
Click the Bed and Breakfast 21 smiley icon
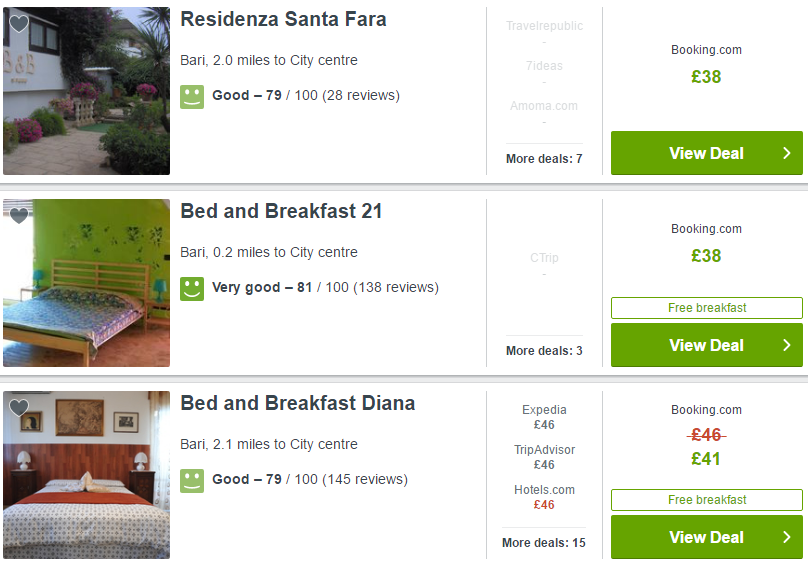coord(192,289)
